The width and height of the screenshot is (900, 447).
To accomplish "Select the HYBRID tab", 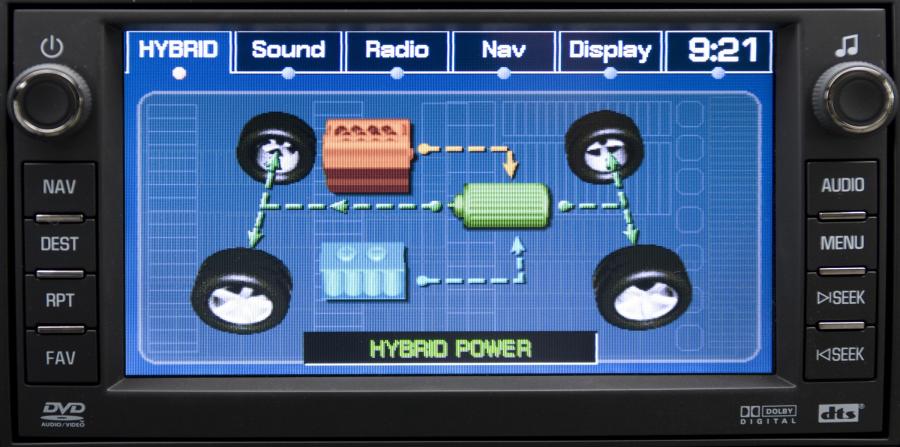I will (x=179, y=50).
